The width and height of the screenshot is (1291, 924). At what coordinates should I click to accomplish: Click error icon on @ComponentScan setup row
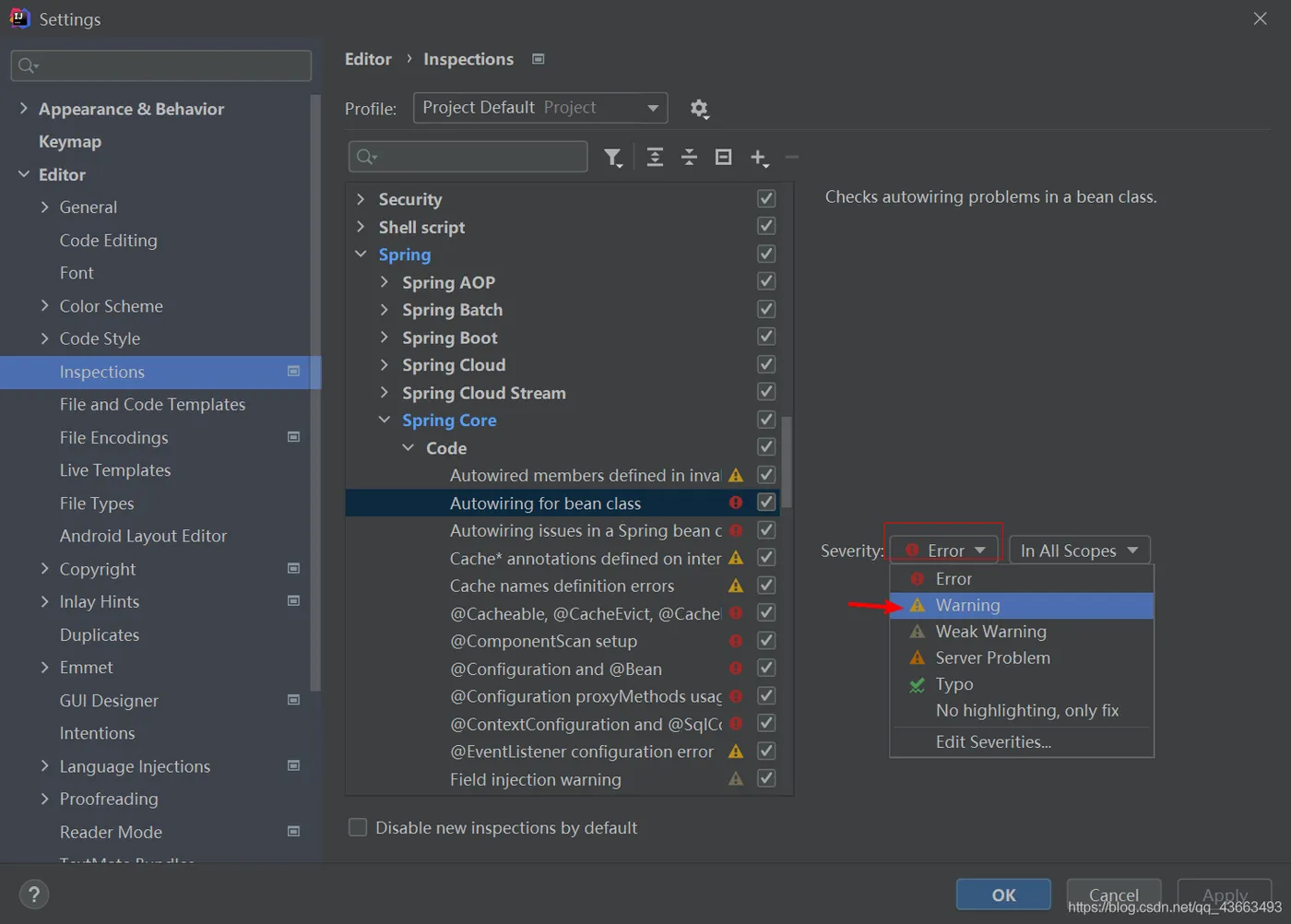(x=736, y=641)
